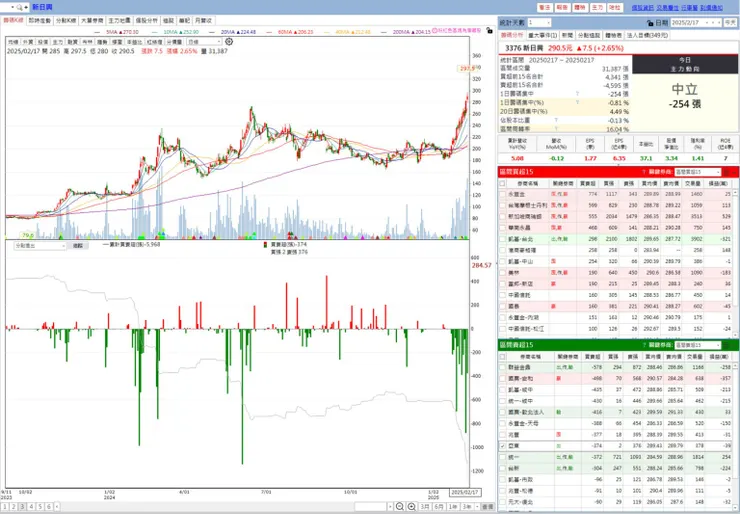Click the 2025/02/17 date marker on axis
The height and width of the screenshot is (514, 740).
pyautogui.click(x=465, y=492)
